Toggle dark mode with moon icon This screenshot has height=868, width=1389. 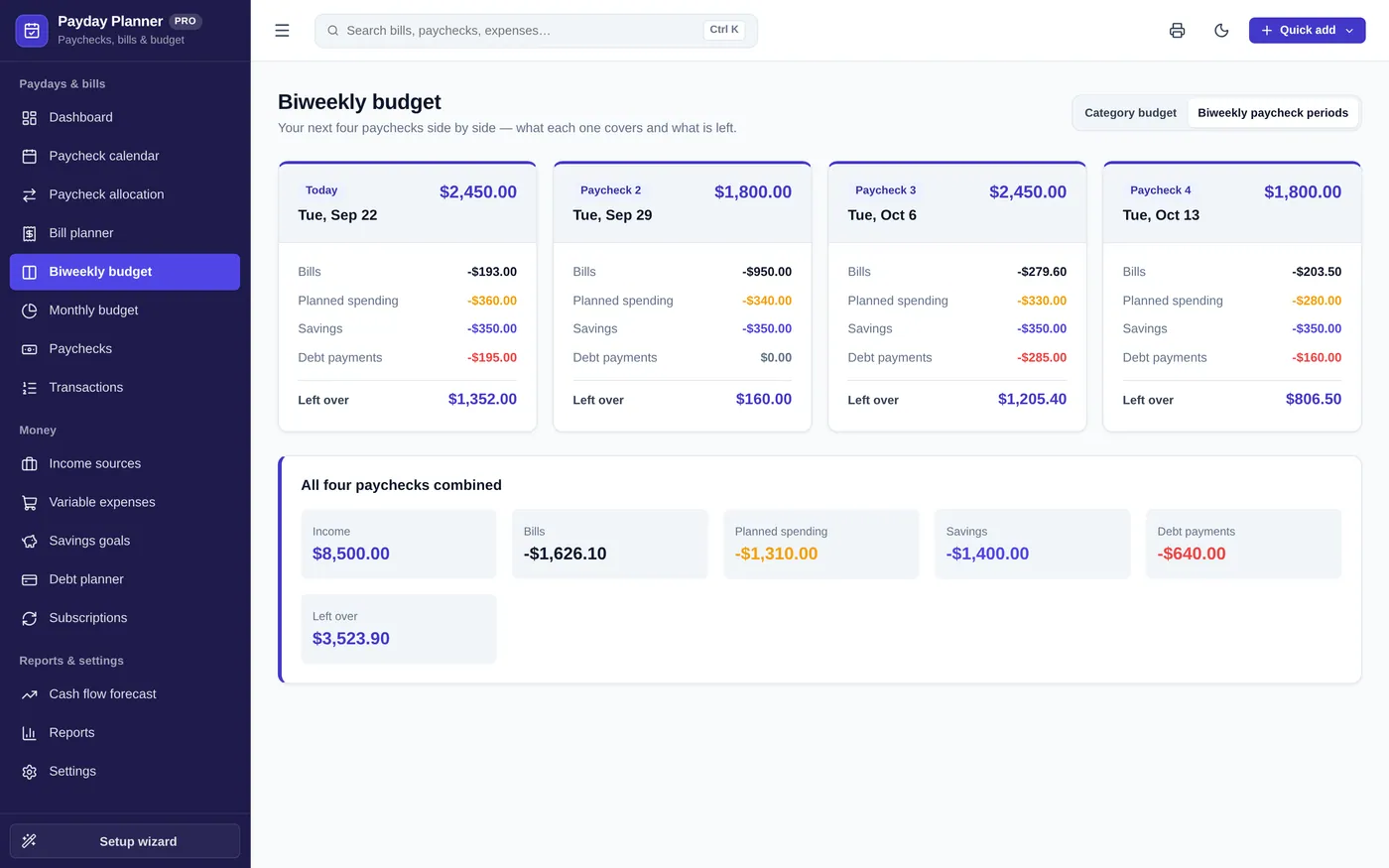pyautogui.click(x=1221, y=31)
